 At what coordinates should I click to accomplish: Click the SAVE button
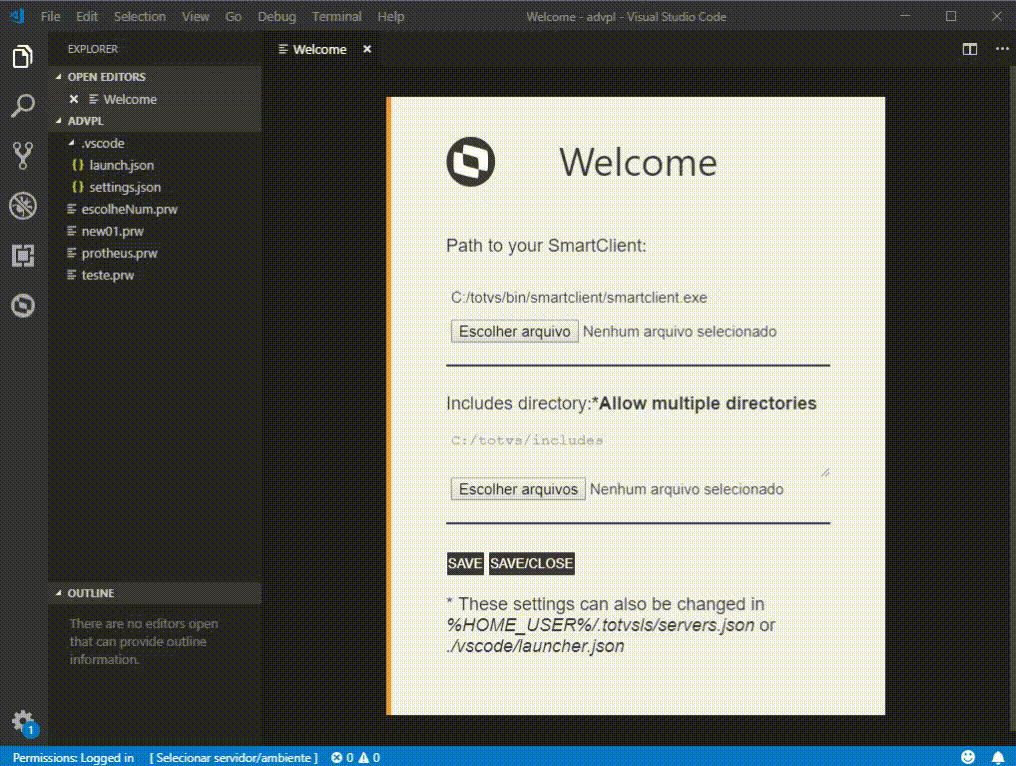tap(465, 563)
